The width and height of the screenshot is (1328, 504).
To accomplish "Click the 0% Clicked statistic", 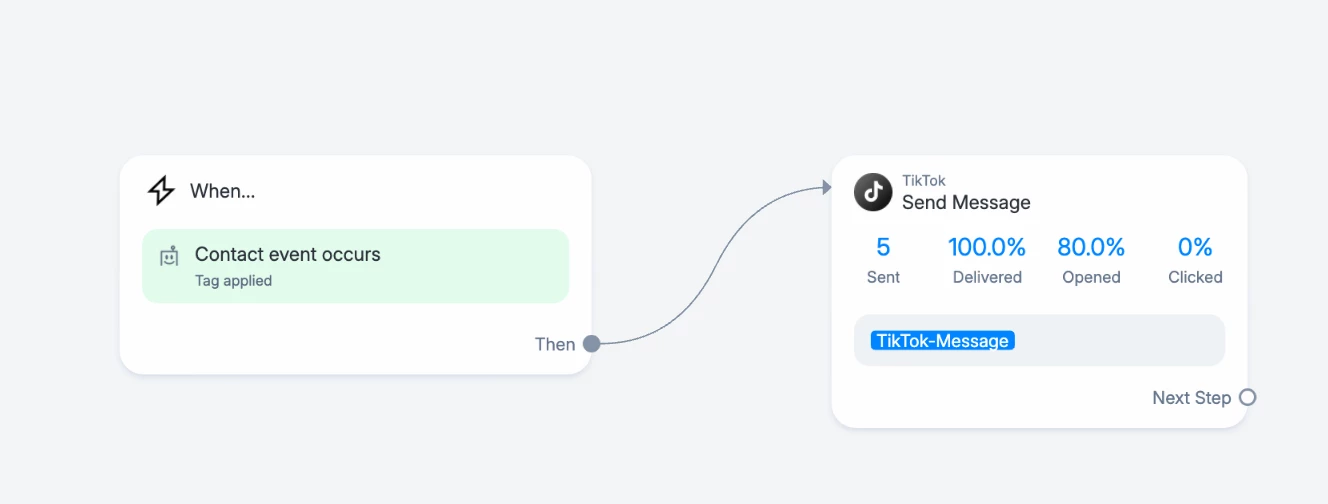I will coord(1195,260).
